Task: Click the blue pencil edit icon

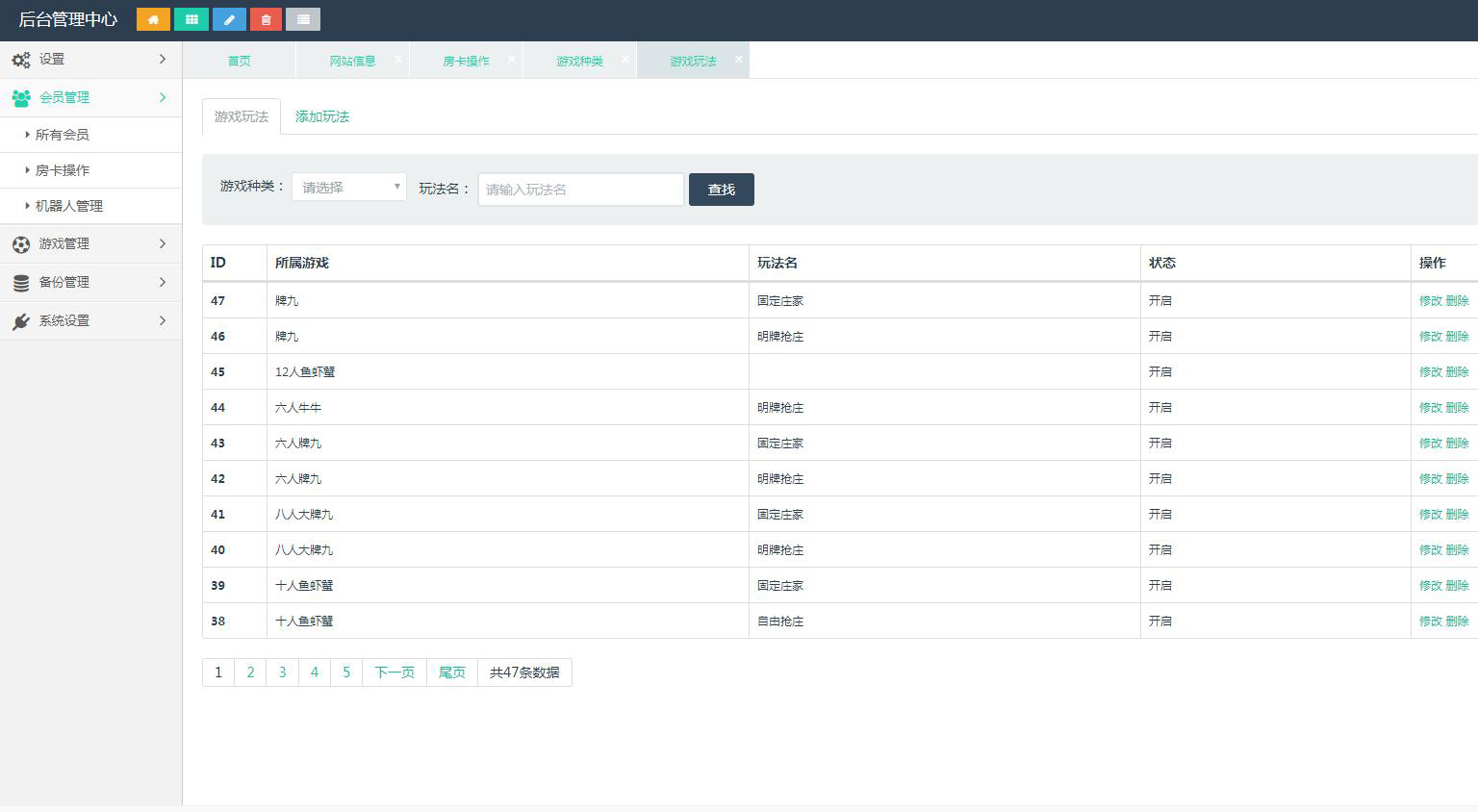Action: (x=229, y=19)
